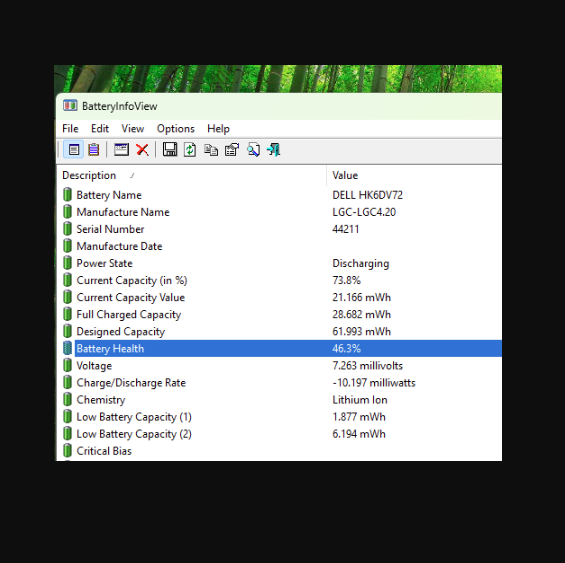The height and width of the screenshot is (563, 565).
Task: Click the BatteryInfoView title bar app icon
Action: 70,106
